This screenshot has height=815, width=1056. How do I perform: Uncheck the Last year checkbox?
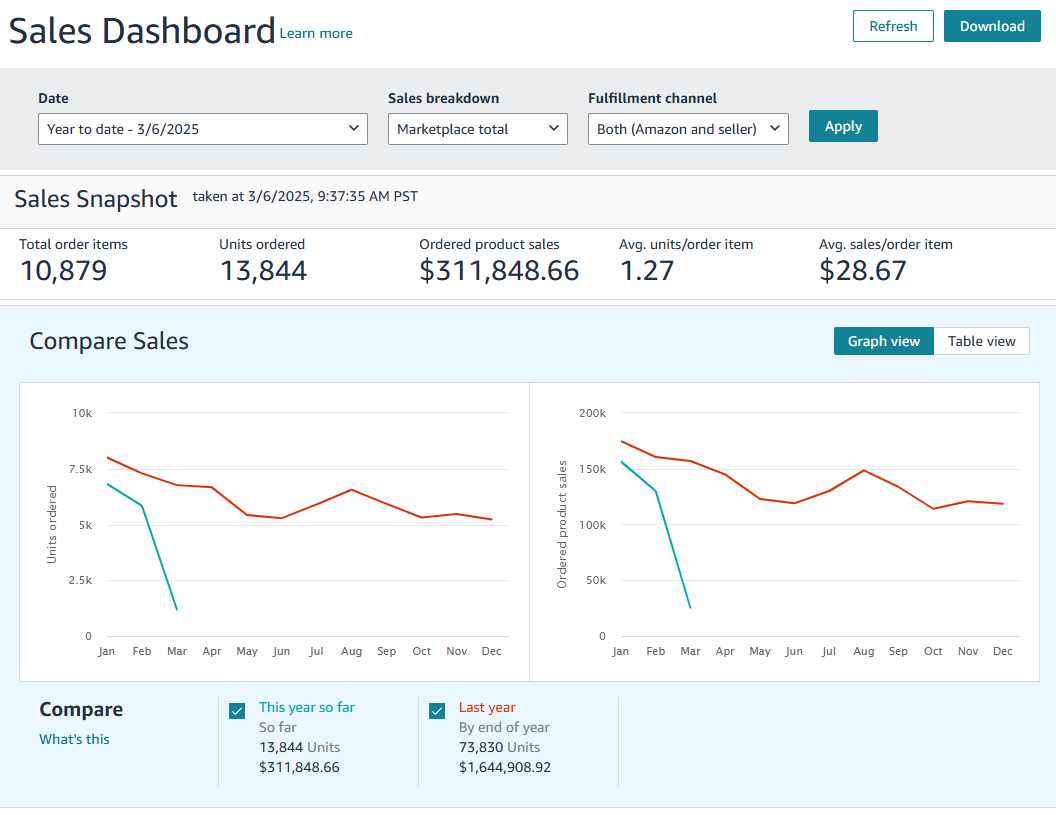click(437, 711)
